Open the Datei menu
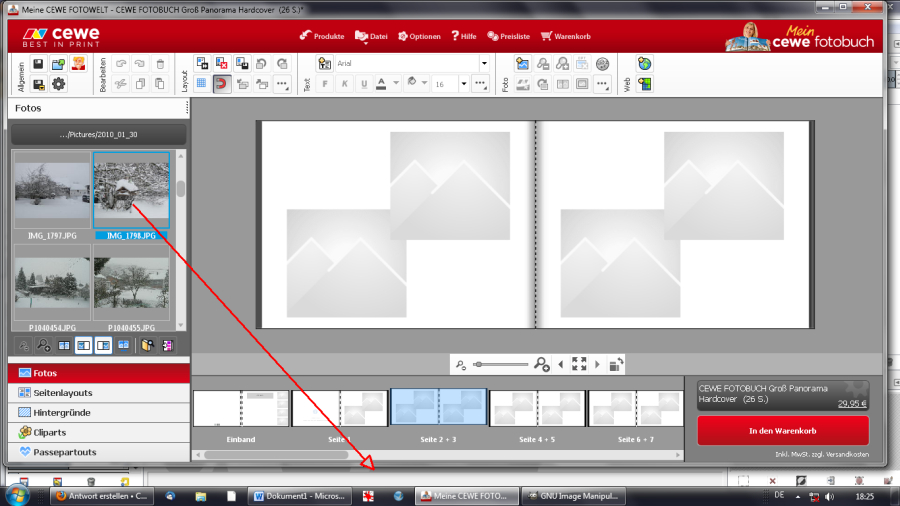This screenshot has width=900, height=506. point(371,36)
